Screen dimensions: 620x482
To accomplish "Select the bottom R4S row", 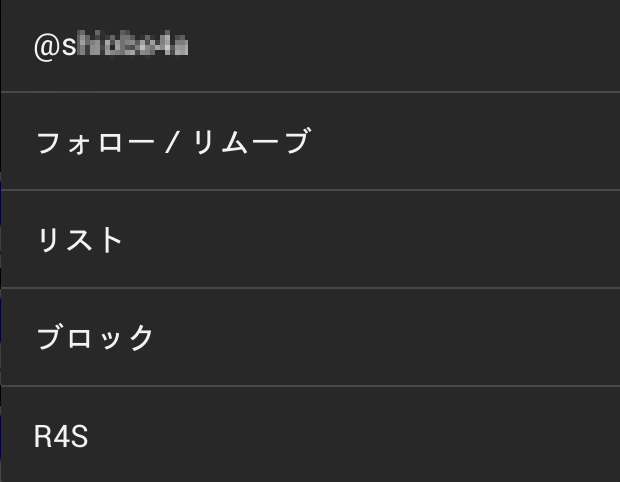I will pos(310,437).
